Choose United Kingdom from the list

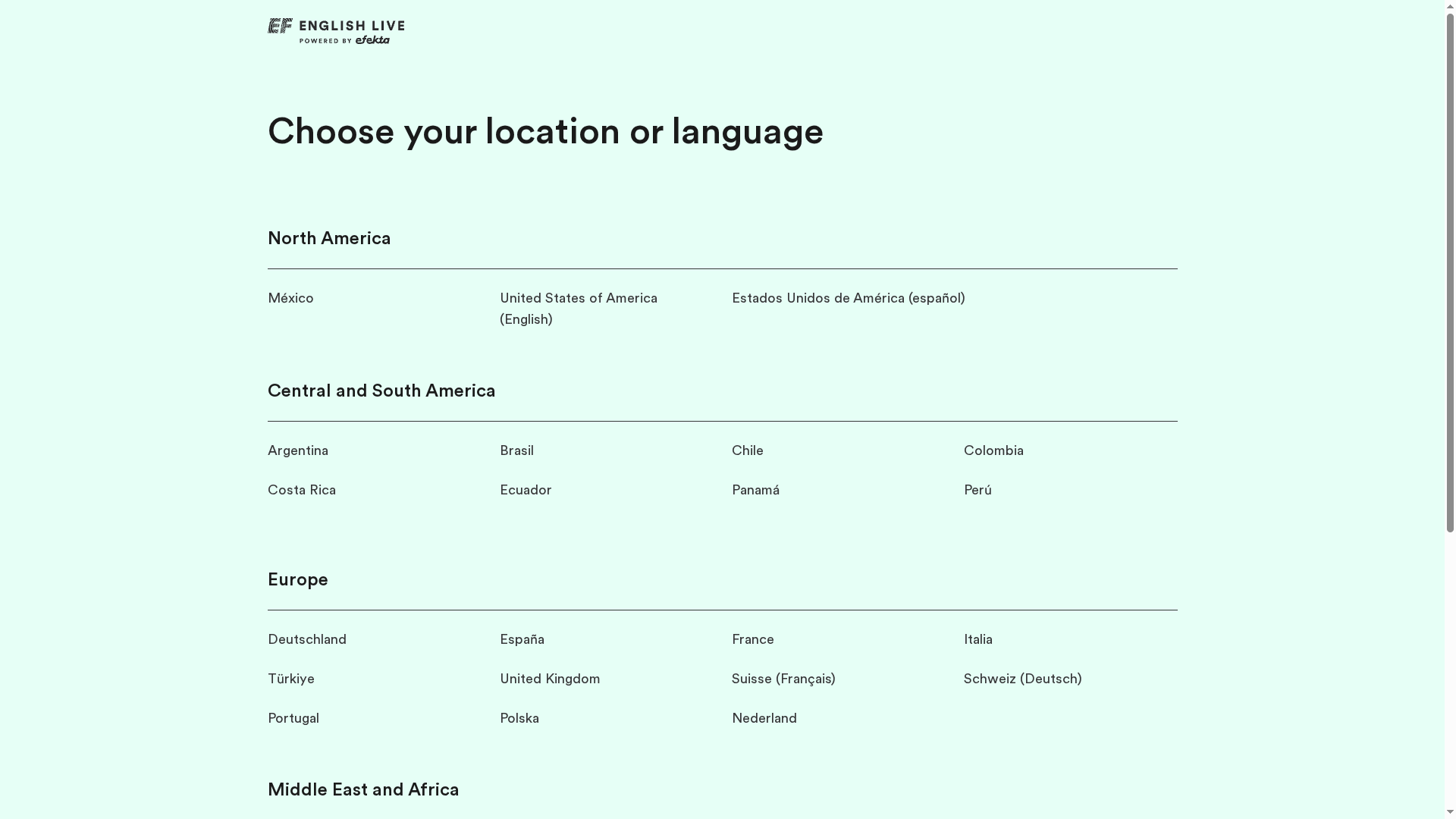pos(550,679)
